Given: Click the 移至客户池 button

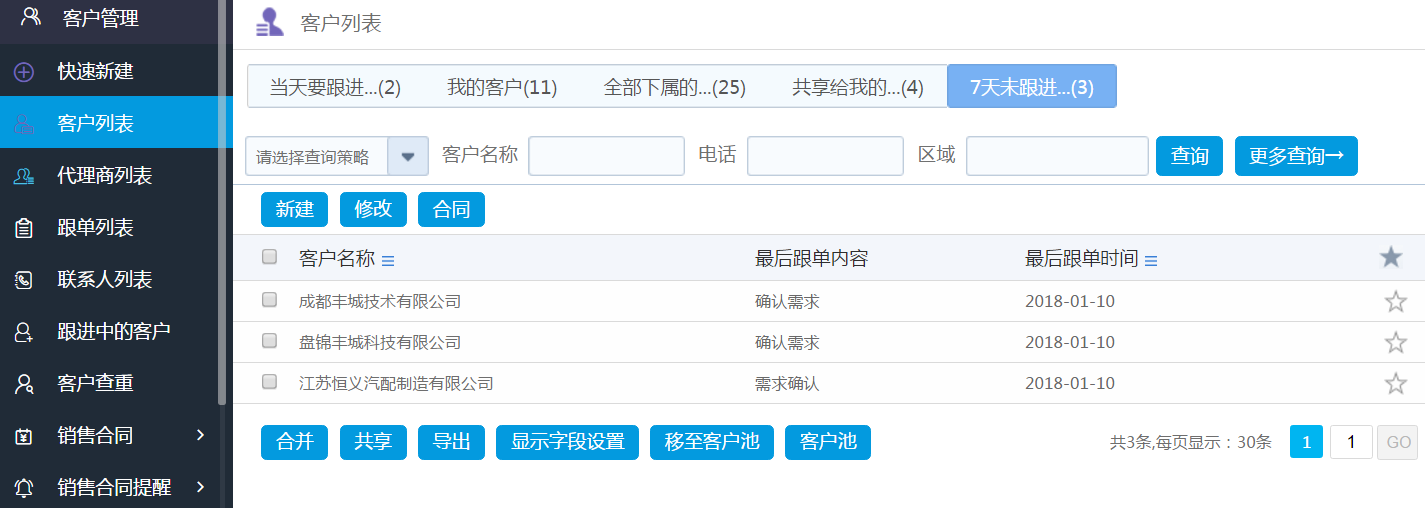Looking at the screenshot, I should (711, 442).
